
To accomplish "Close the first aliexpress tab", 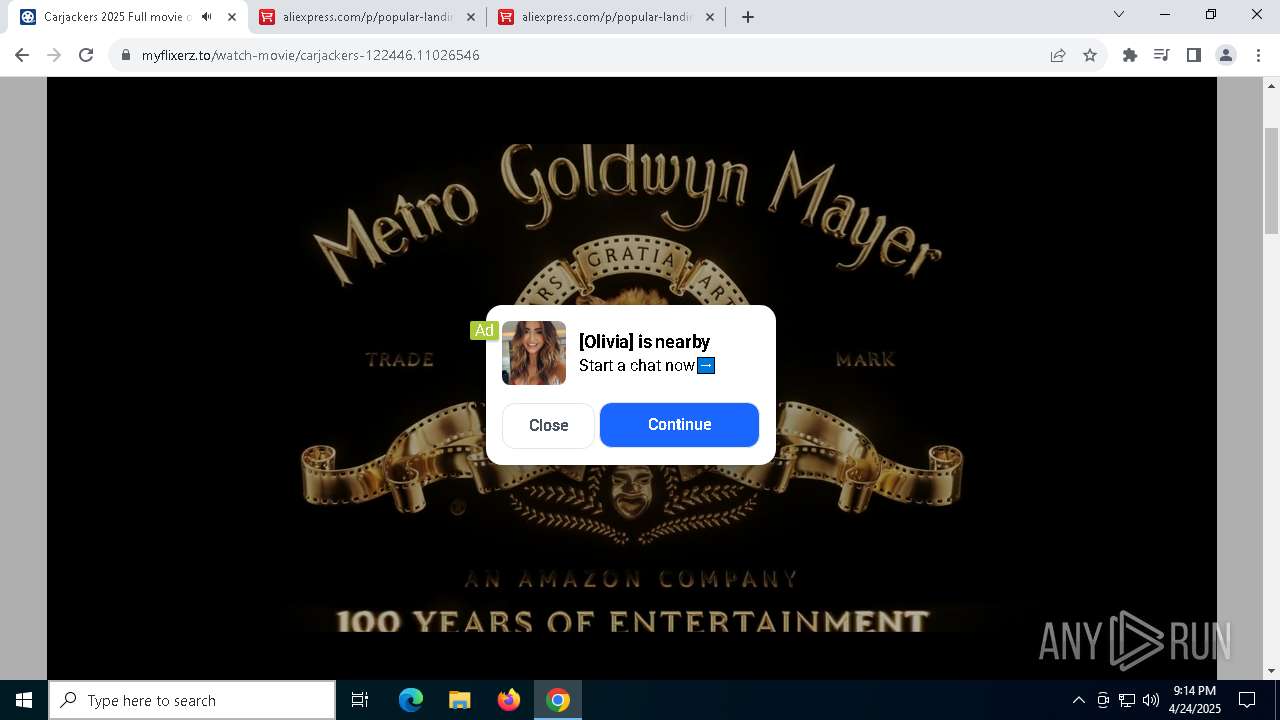I will coord(471,17).
